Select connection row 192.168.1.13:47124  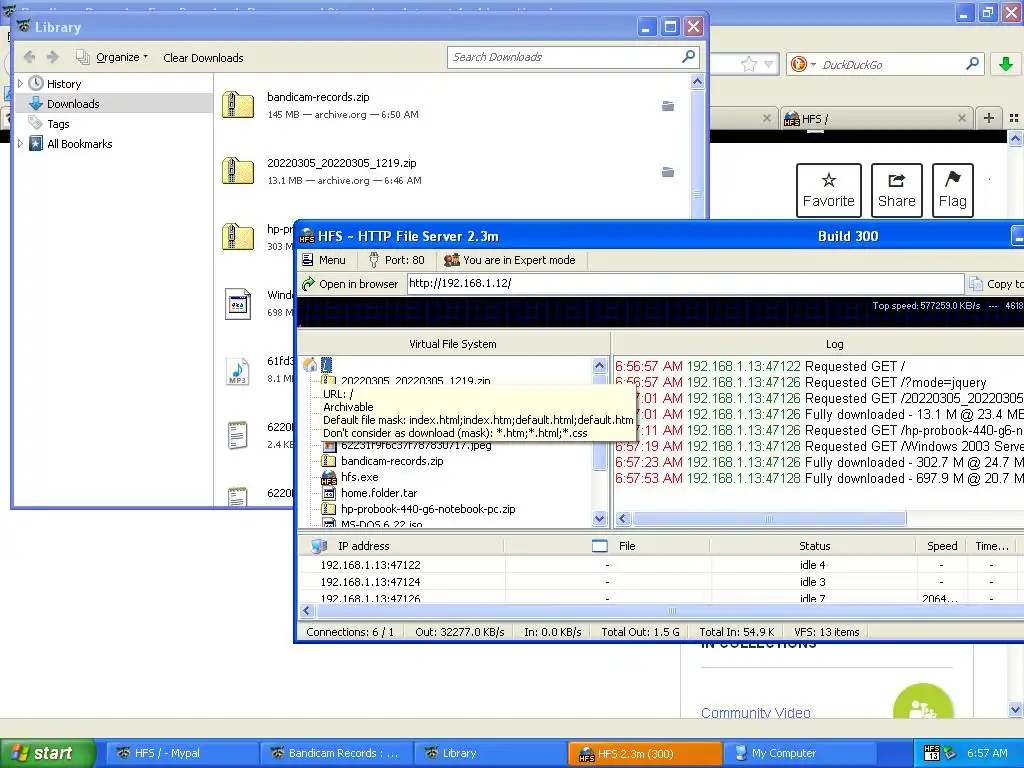coord(661,582)
